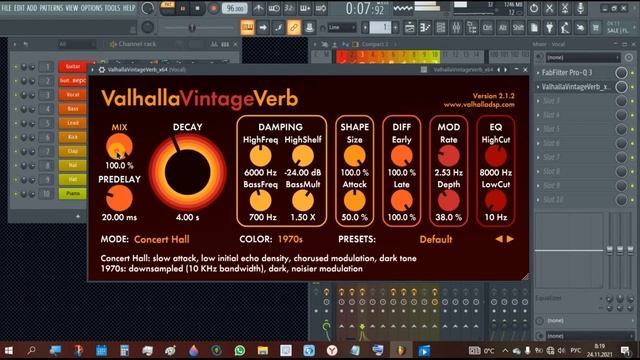
Task: Toggle the metronome icon
Action: pyautogui.click(x=258, y=8)
